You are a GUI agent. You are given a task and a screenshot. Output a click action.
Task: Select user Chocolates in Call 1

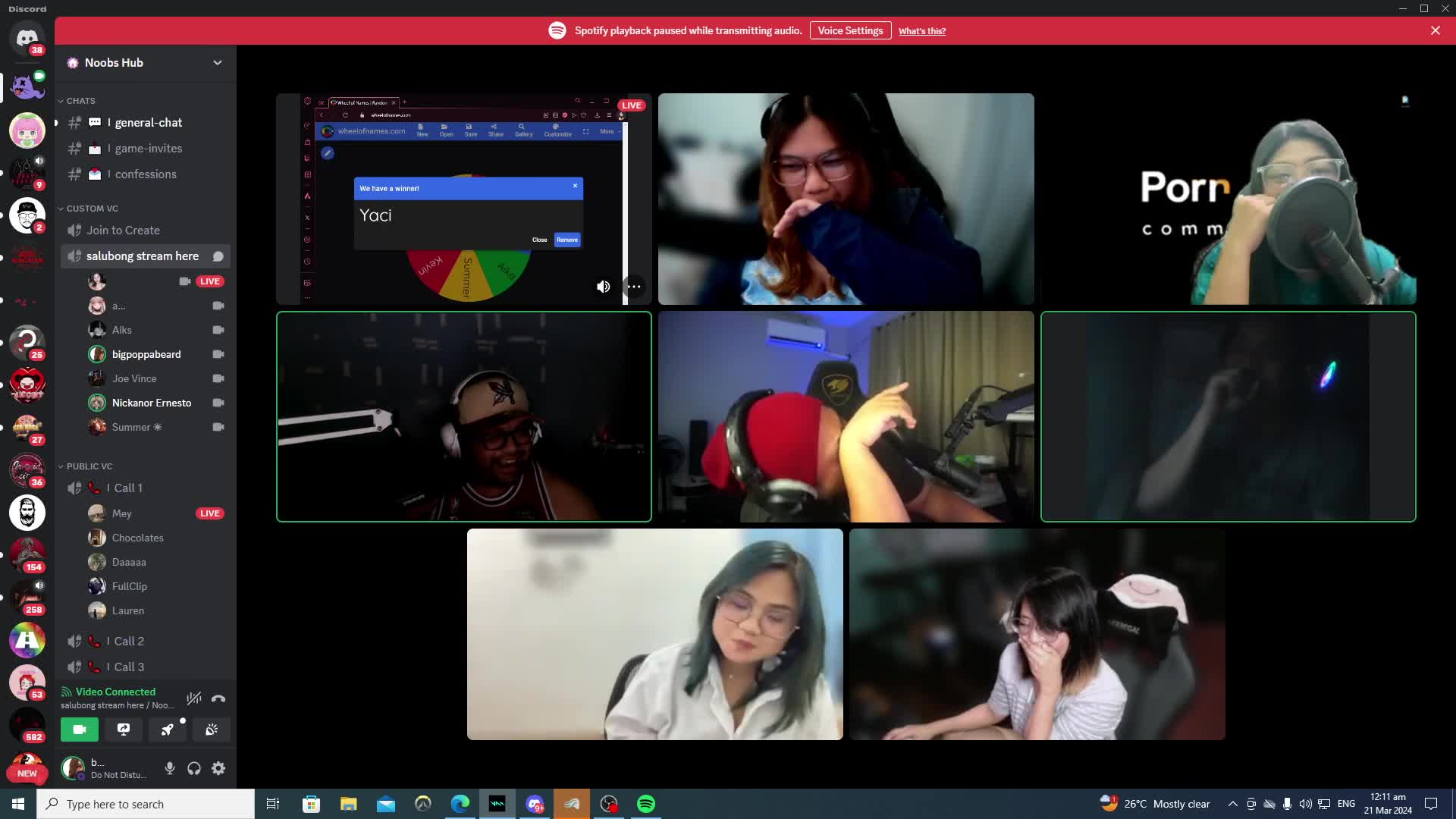coord(155,538)
